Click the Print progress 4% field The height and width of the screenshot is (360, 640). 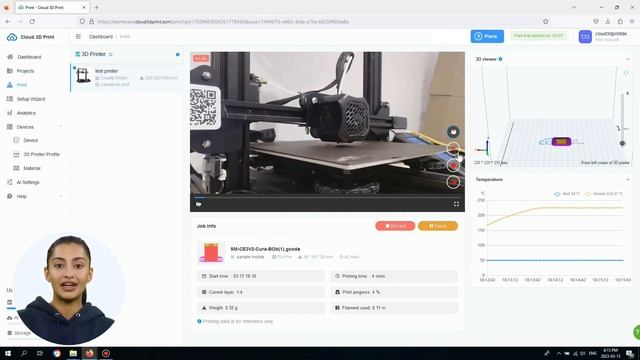394,292
